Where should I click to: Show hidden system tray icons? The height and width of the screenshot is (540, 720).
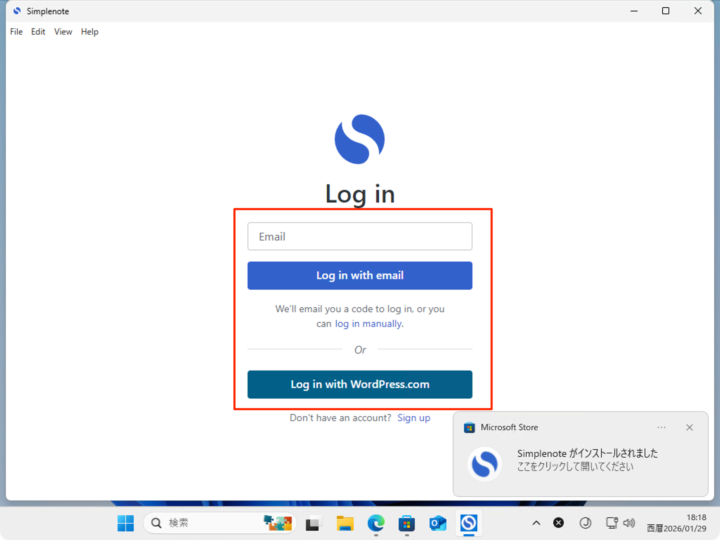[536, 523]
